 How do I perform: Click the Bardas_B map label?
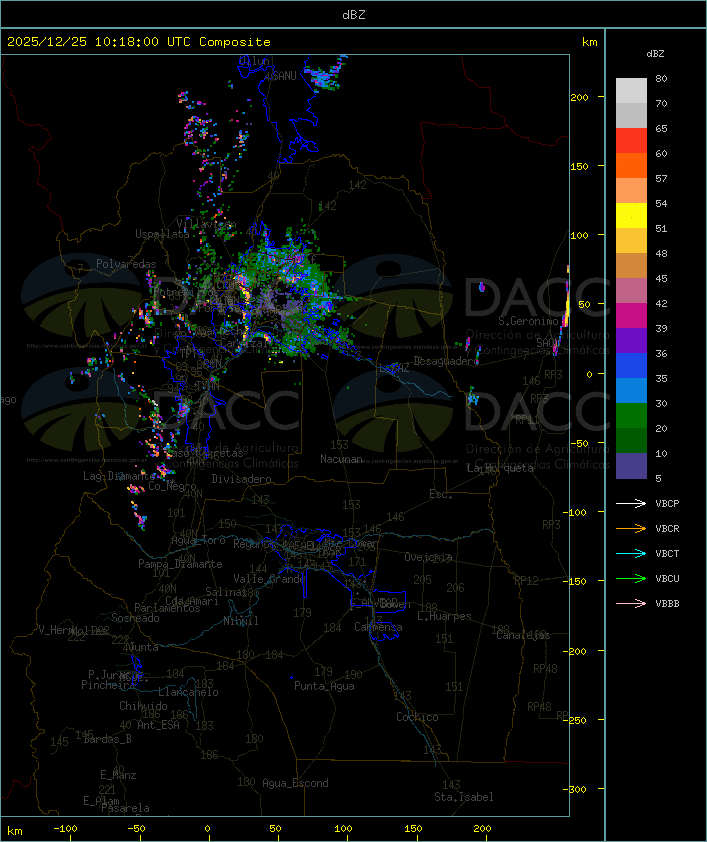coord(107,739)
